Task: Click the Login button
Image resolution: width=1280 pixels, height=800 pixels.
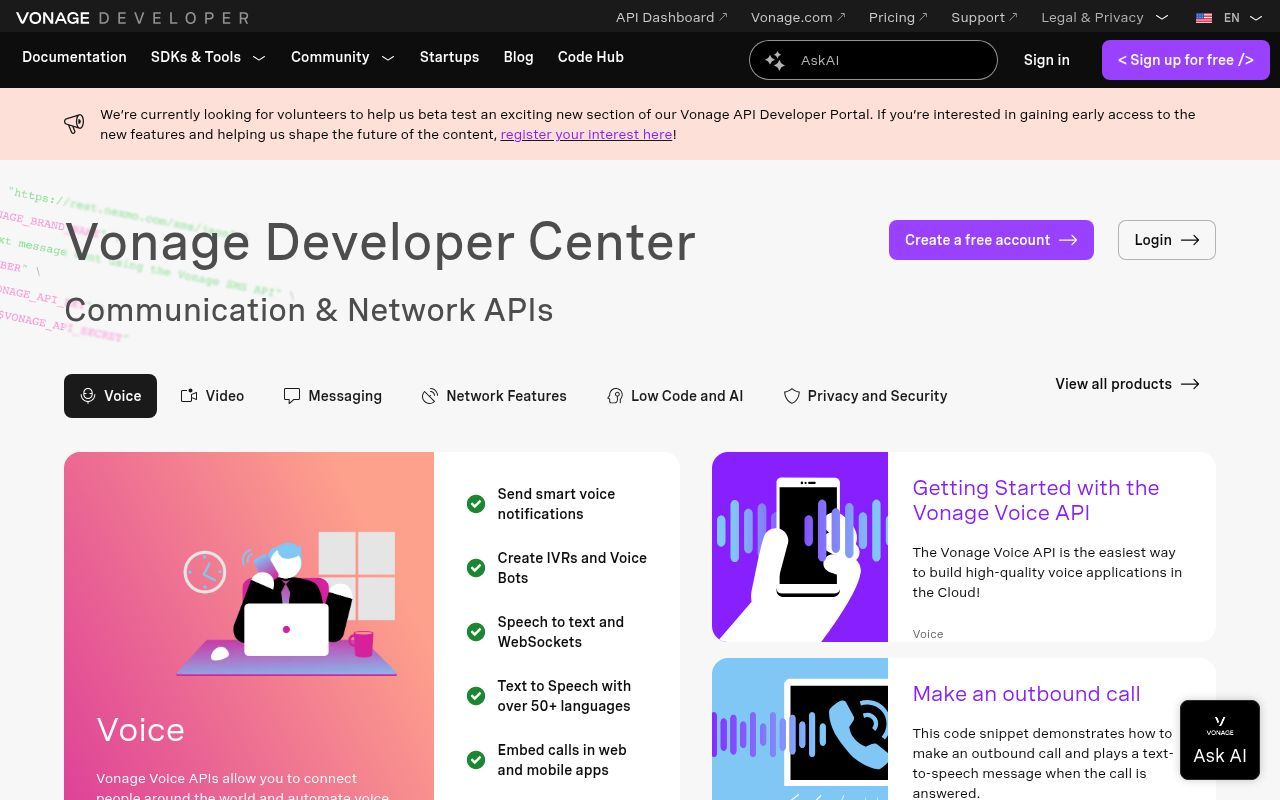Action: click(1167, 240)
